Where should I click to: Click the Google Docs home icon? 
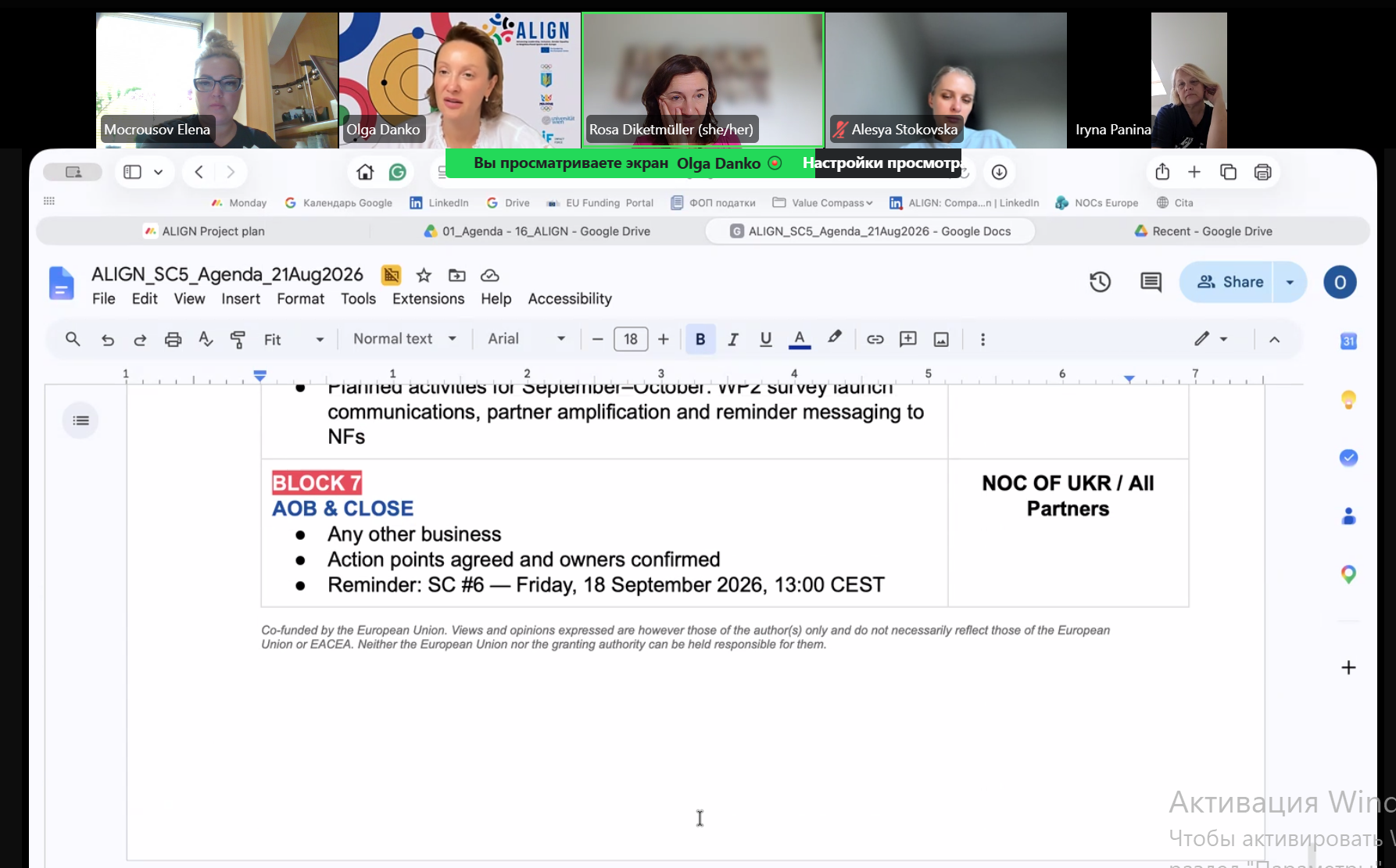pyautogui.click(x=61, y=283)
